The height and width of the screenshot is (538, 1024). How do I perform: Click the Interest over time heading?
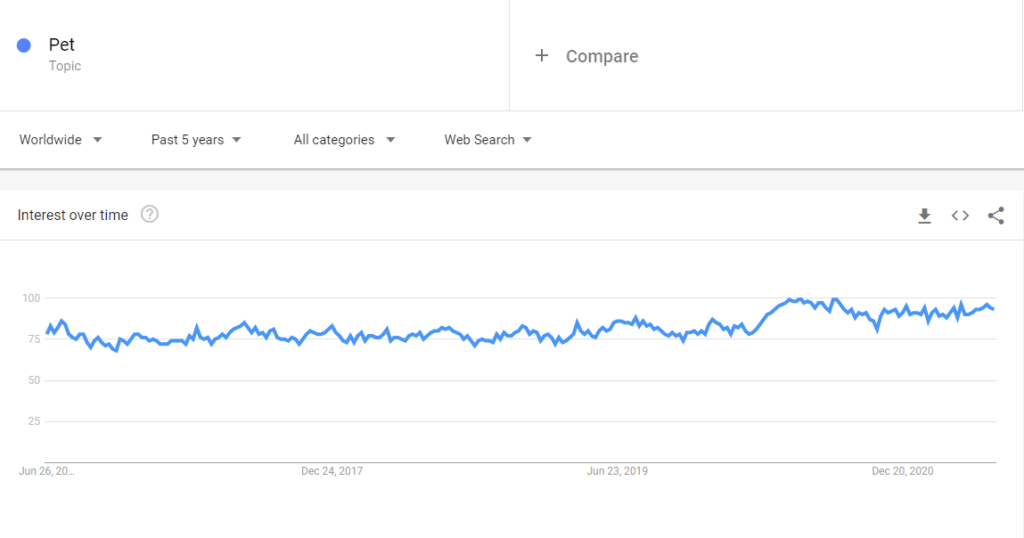click(x=72, y=215)
